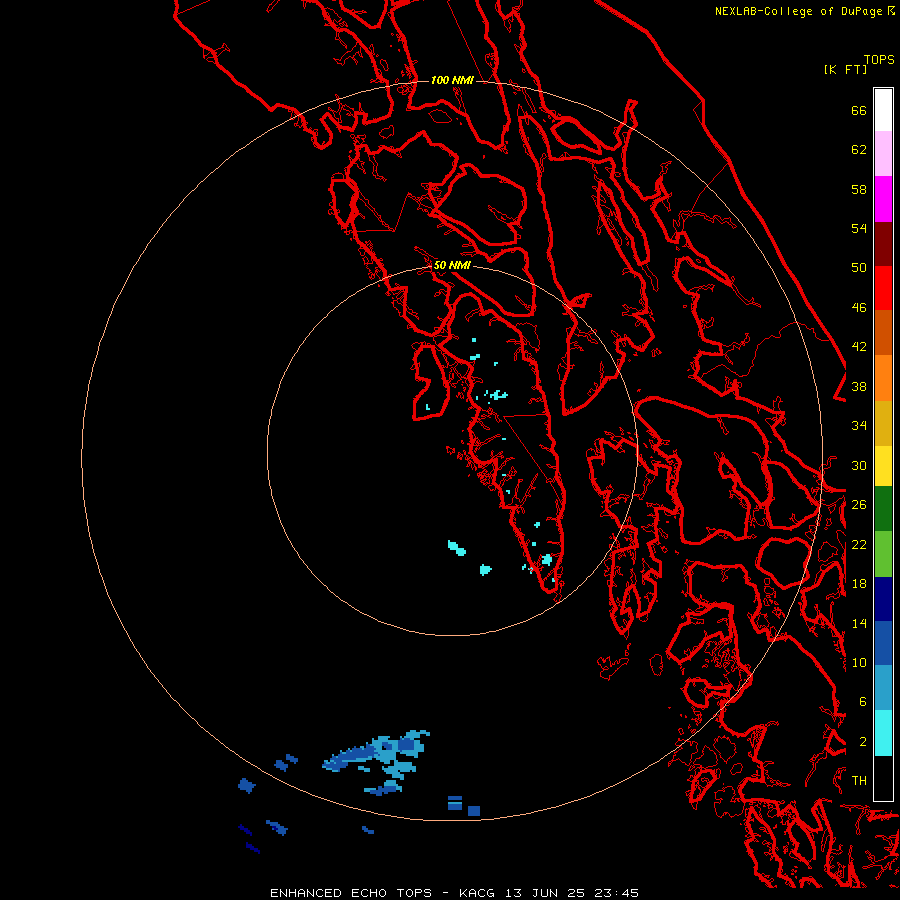Select the medium blue 10 kft swatch

click(883, 643)
